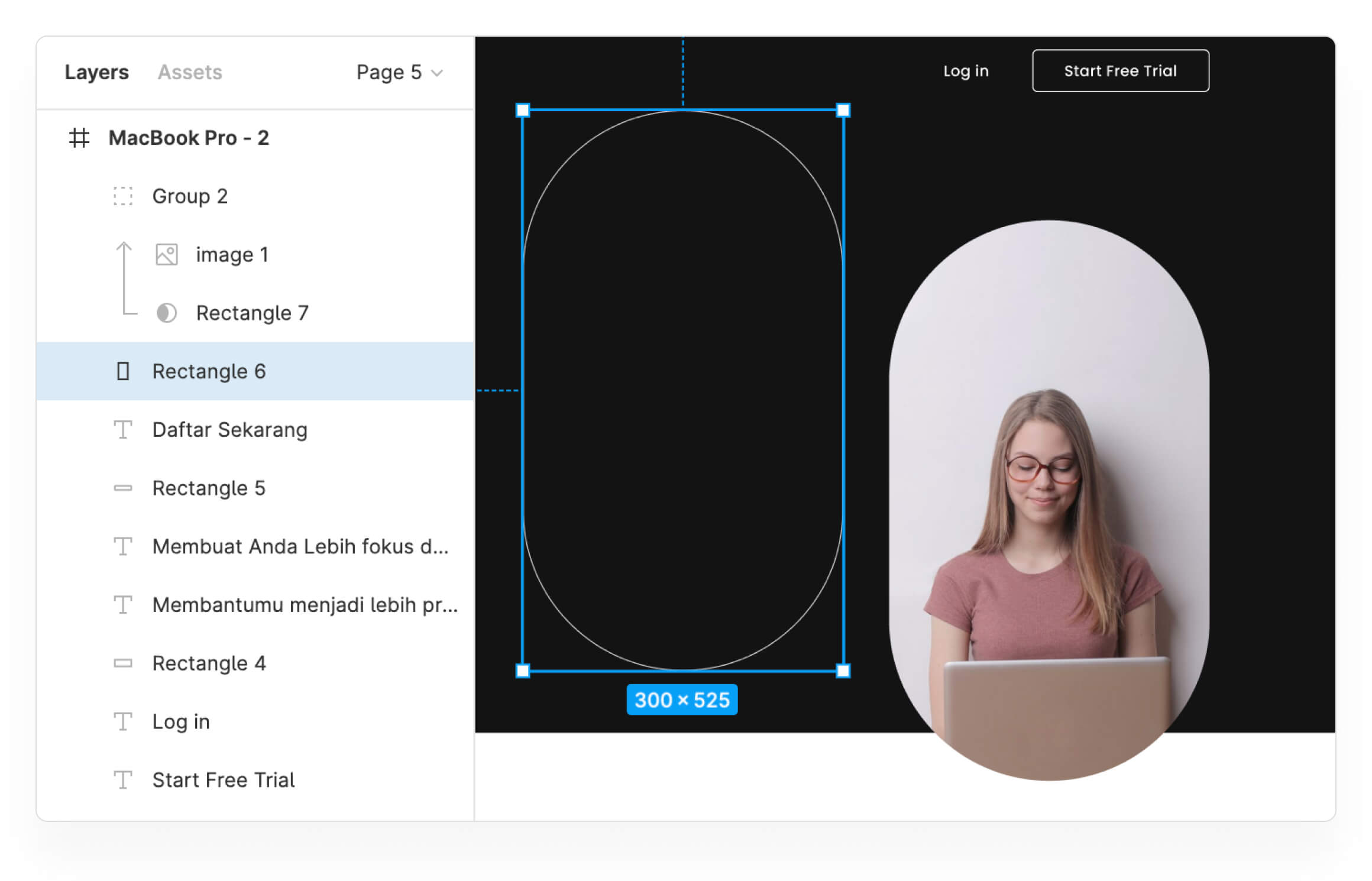Click the image icon next to image 1

tap(167, 254)
